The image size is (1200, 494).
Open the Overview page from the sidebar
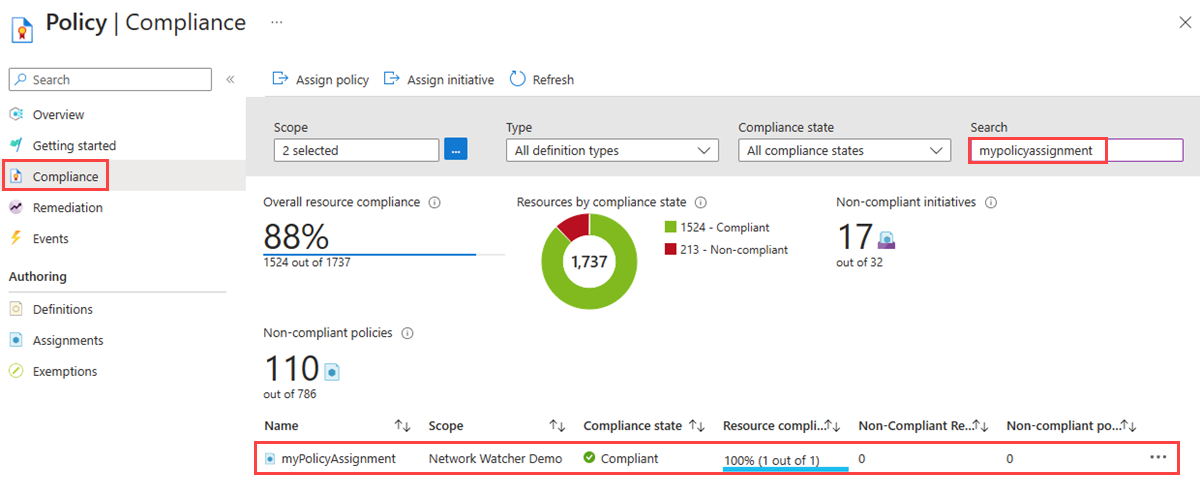58,115
